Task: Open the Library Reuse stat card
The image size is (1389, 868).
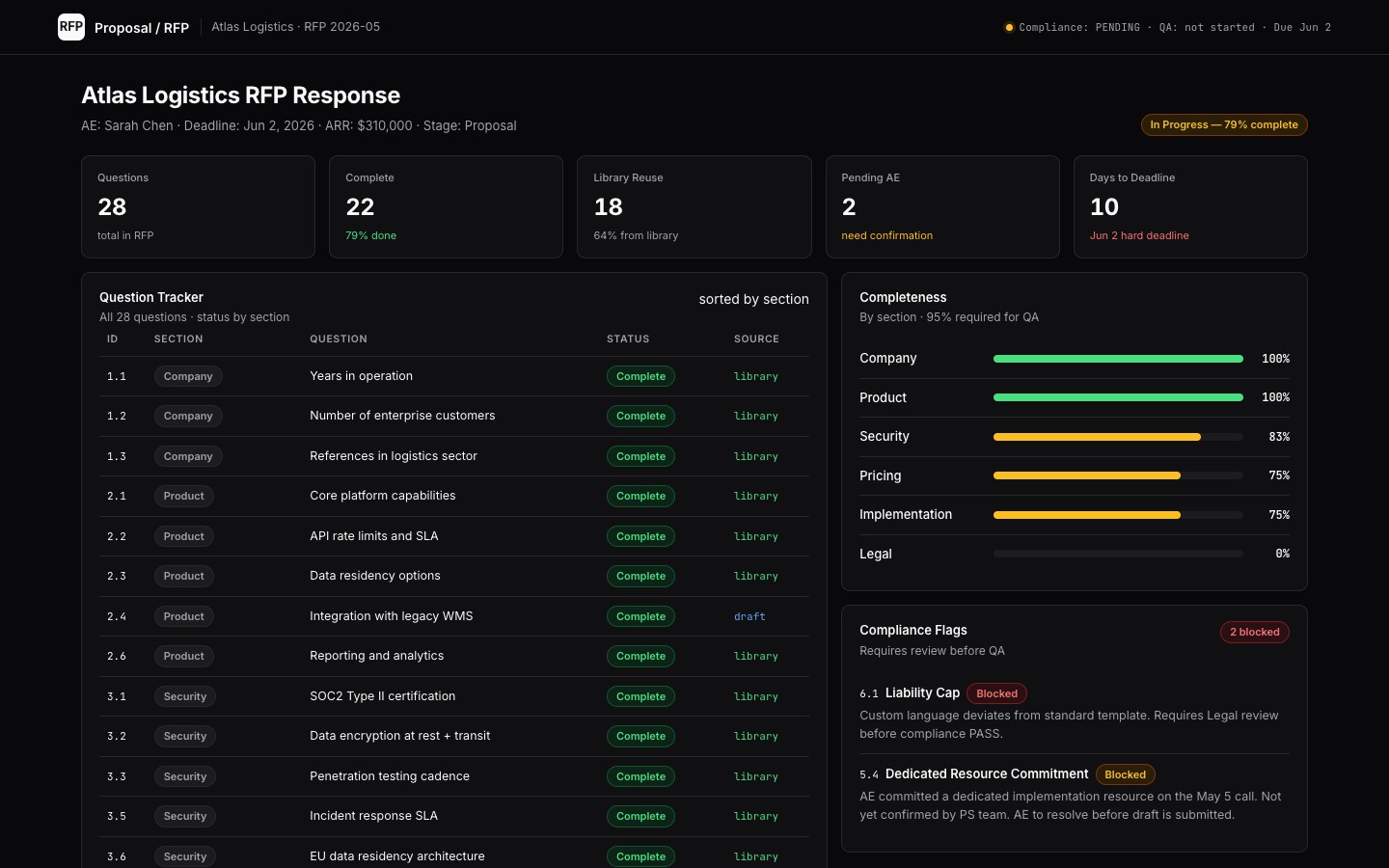Action: (694, 206)
